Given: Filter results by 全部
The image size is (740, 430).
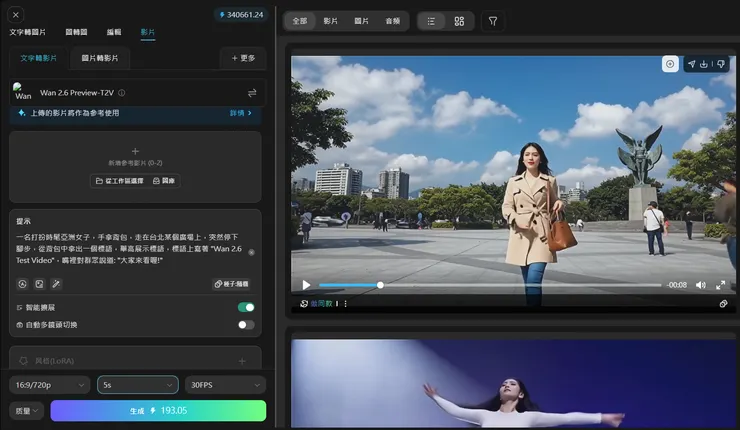Looking at the screenshot, I should pos(300,21).
